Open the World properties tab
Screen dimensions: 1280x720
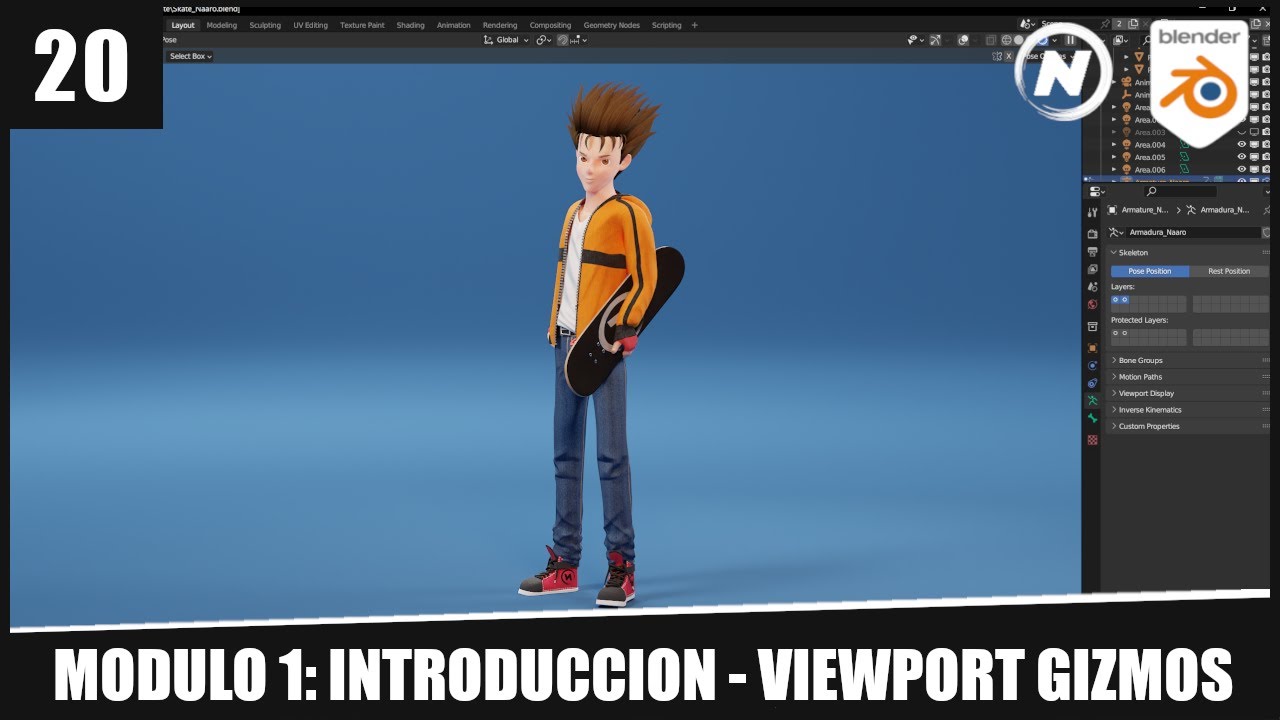tap(1092, 304)
